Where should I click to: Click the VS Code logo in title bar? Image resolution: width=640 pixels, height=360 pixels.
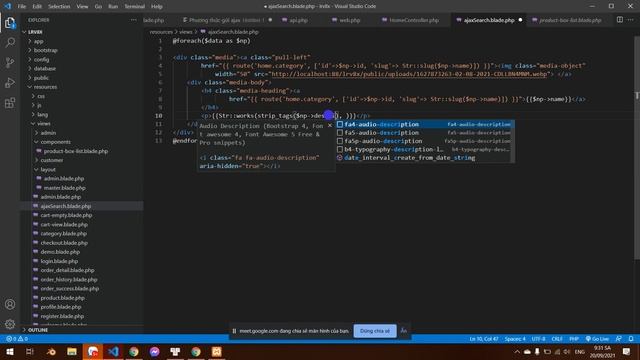pyautogui.click(x=7, y=6)
